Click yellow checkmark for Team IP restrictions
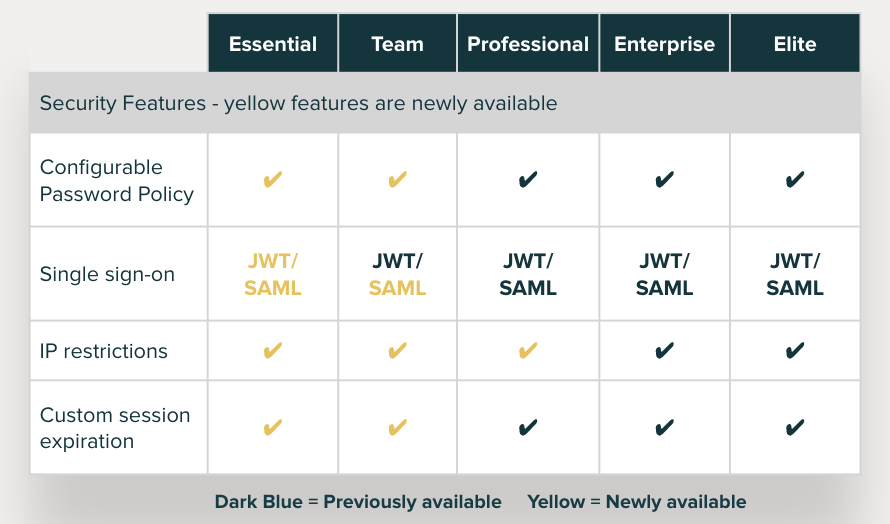Screen dimensions: 890x524 pyautogui.click(x=397, y=351)
